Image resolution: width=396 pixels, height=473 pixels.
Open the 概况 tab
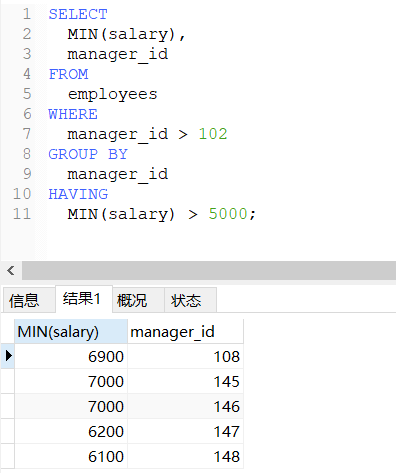(x=138, y=300)
